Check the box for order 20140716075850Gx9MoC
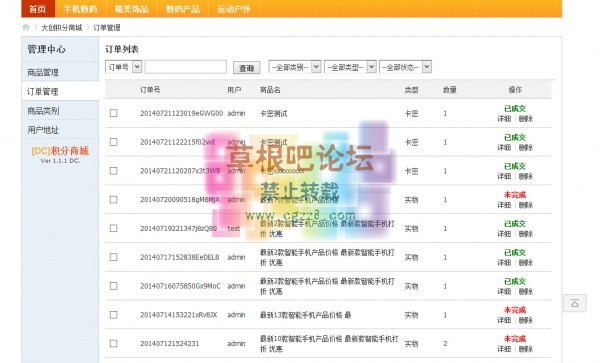Image resolution: width=600 pixels, height=363 pixels. (x=114, y=286)
